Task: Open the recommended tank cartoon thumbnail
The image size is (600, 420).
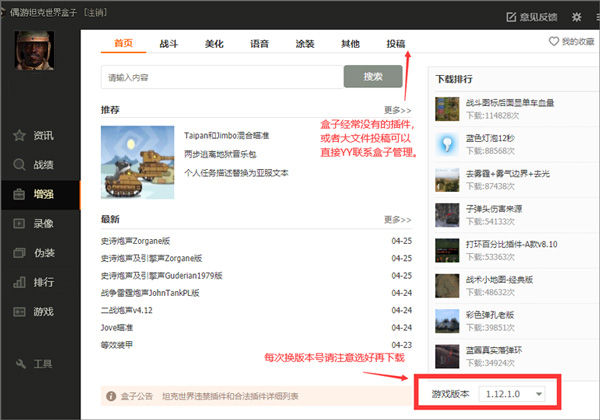Action: point(137,160)
